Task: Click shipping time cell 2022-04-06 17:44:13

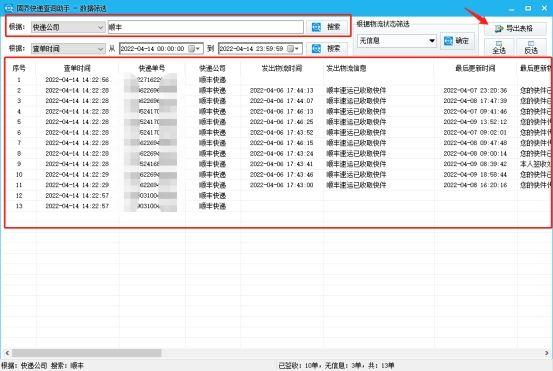Action: tap(281, 90)
